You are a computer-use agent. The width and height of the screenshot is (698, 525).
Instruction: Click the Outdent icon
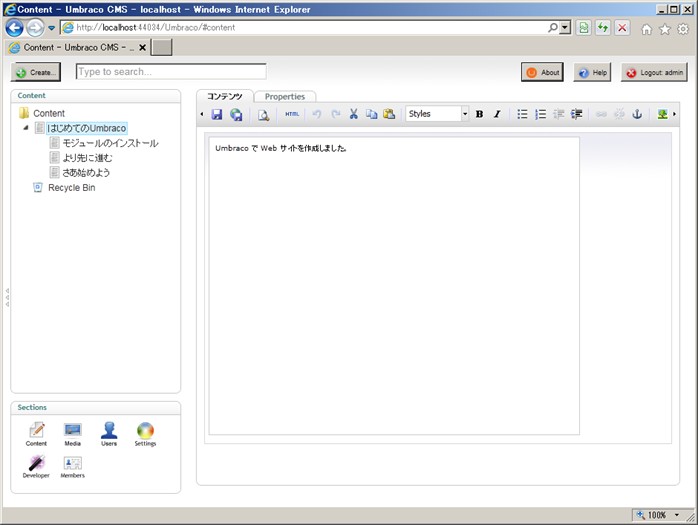558,114
